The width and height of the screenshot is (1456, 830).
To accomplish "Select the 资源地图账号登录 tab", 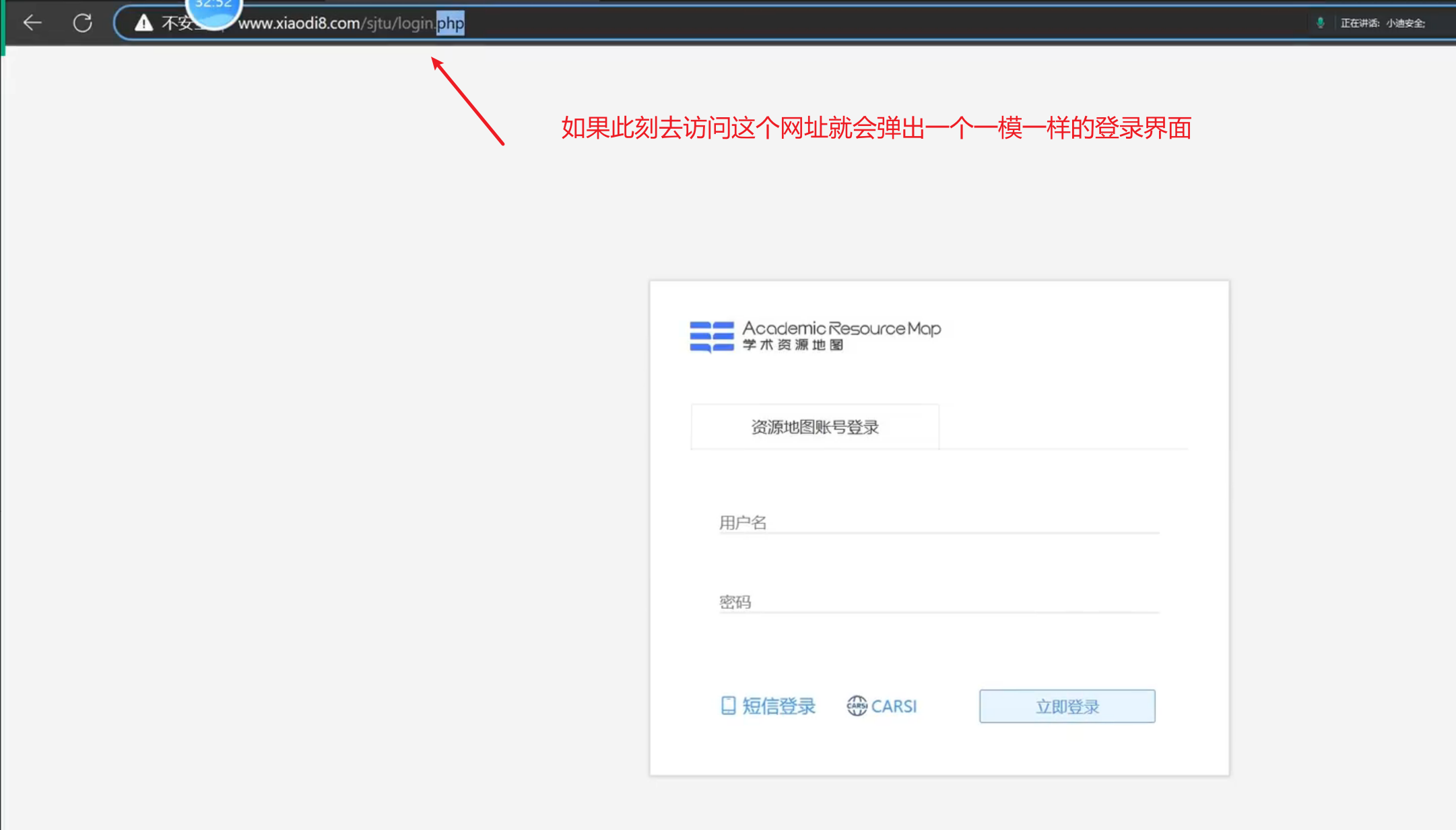I will (x=814, y=427).
